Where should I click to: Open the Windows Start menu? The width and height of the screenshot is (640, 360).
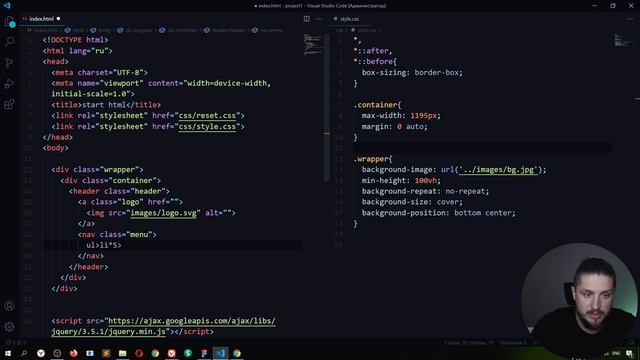pyautogui.click(x=8, y=353)
